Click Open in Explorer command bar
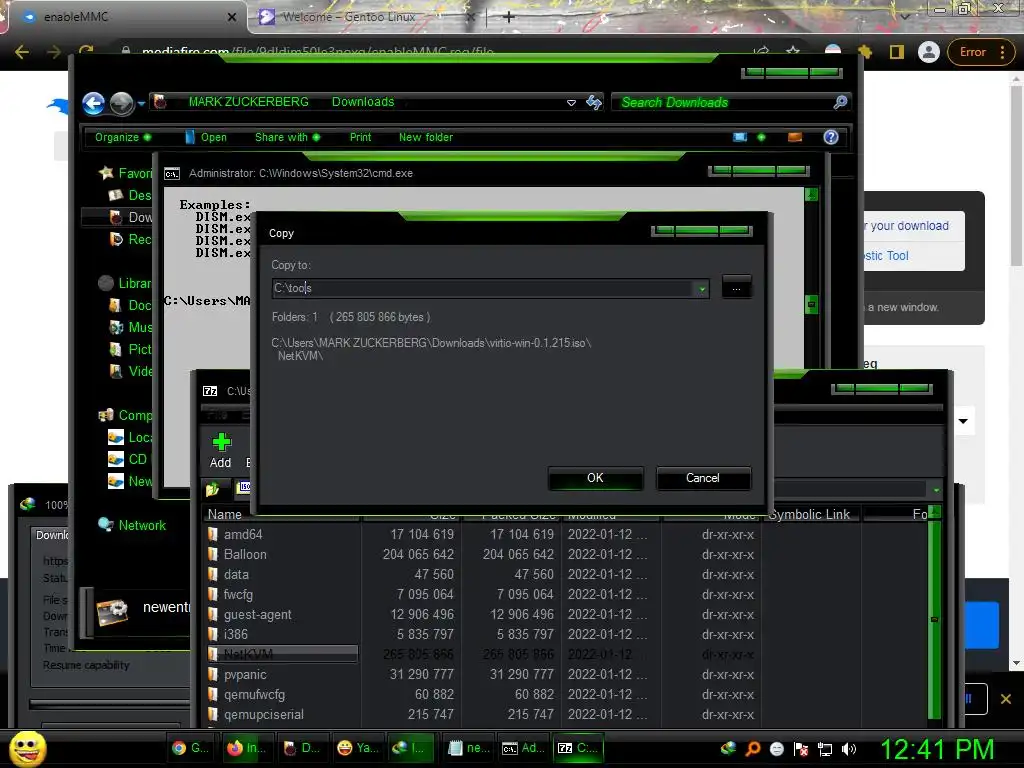This screenshot has width=1024, height=768. point(206,137)
